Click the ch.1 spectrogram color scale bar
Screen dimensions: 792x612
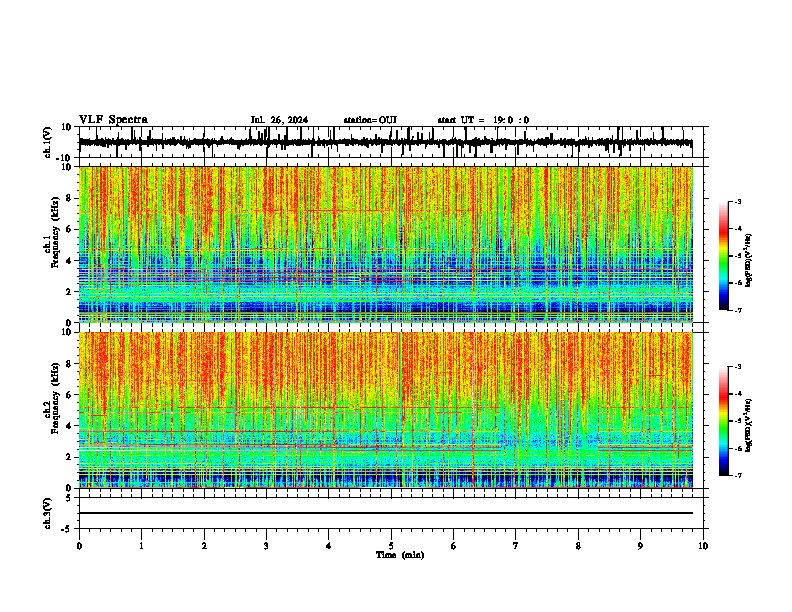click(723, 256)
